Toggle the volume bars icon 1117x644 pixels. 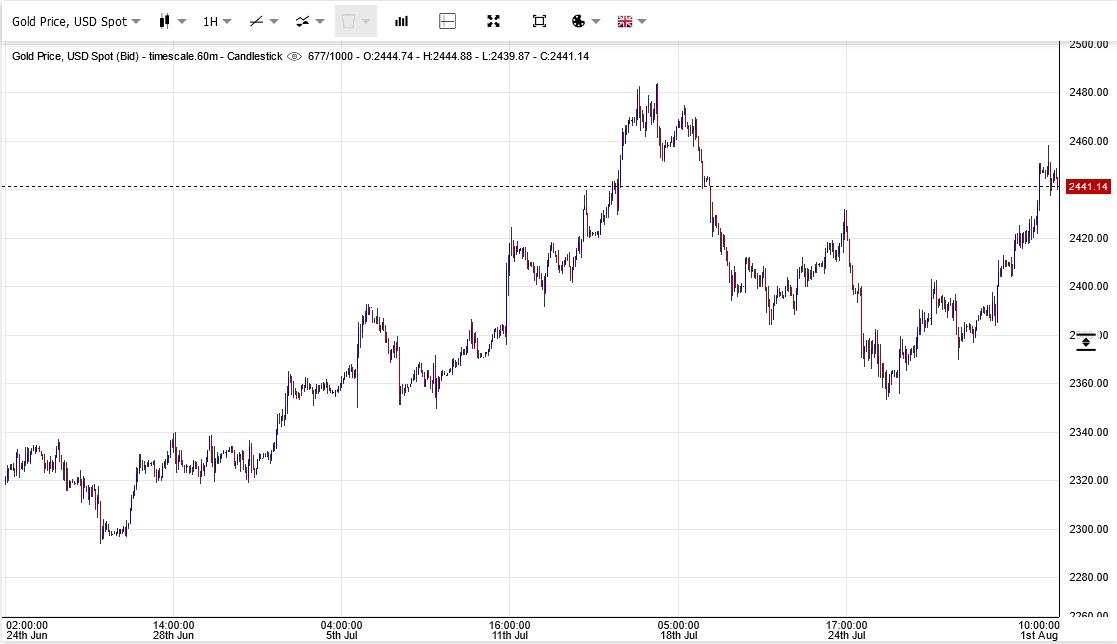tap(401, 21)
